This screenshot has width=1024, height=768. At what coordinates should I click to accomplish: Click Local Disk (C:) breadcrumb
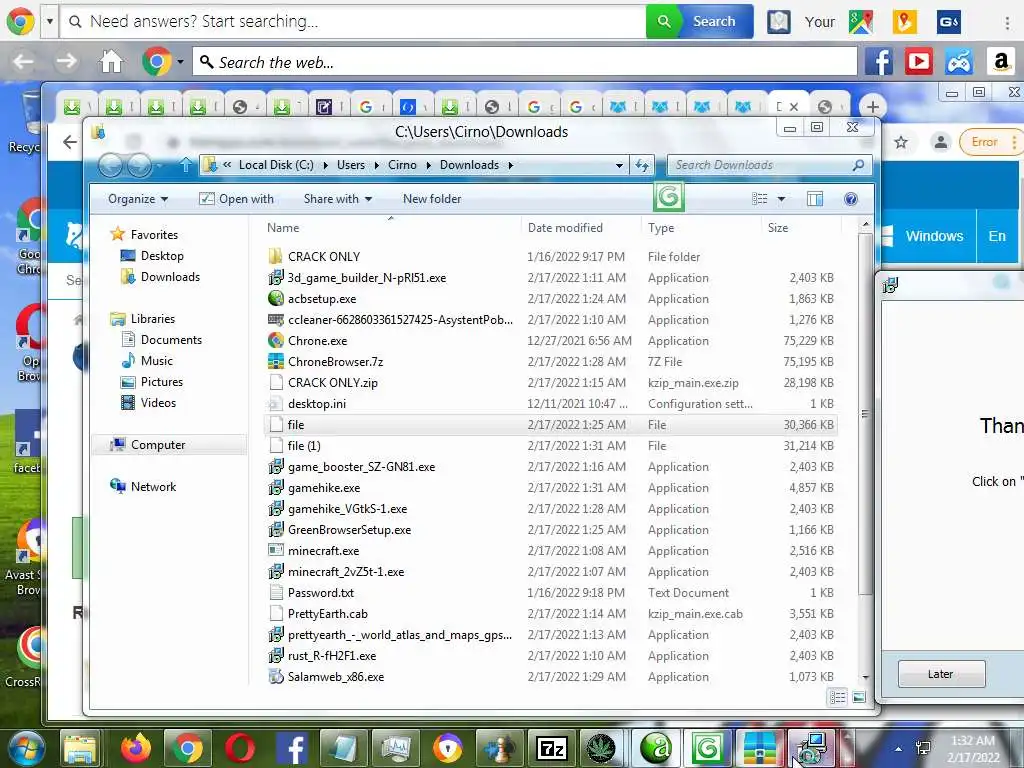[276, 165]
